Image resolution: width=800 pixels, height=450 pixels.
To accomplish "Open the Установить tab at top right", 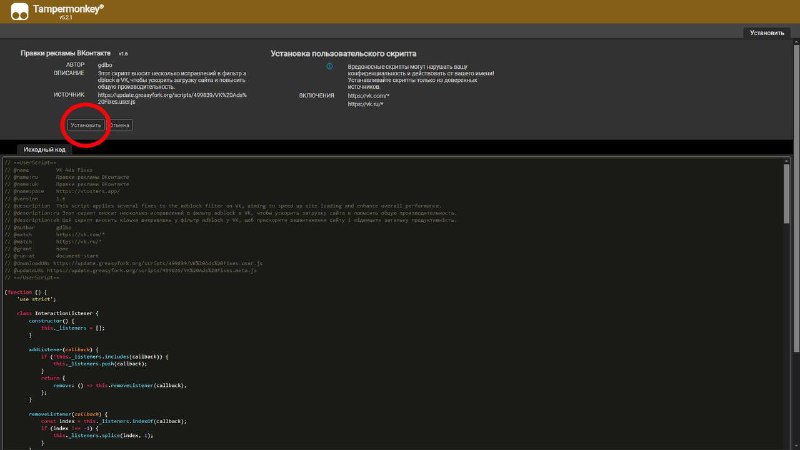I will tap(767, 33).
